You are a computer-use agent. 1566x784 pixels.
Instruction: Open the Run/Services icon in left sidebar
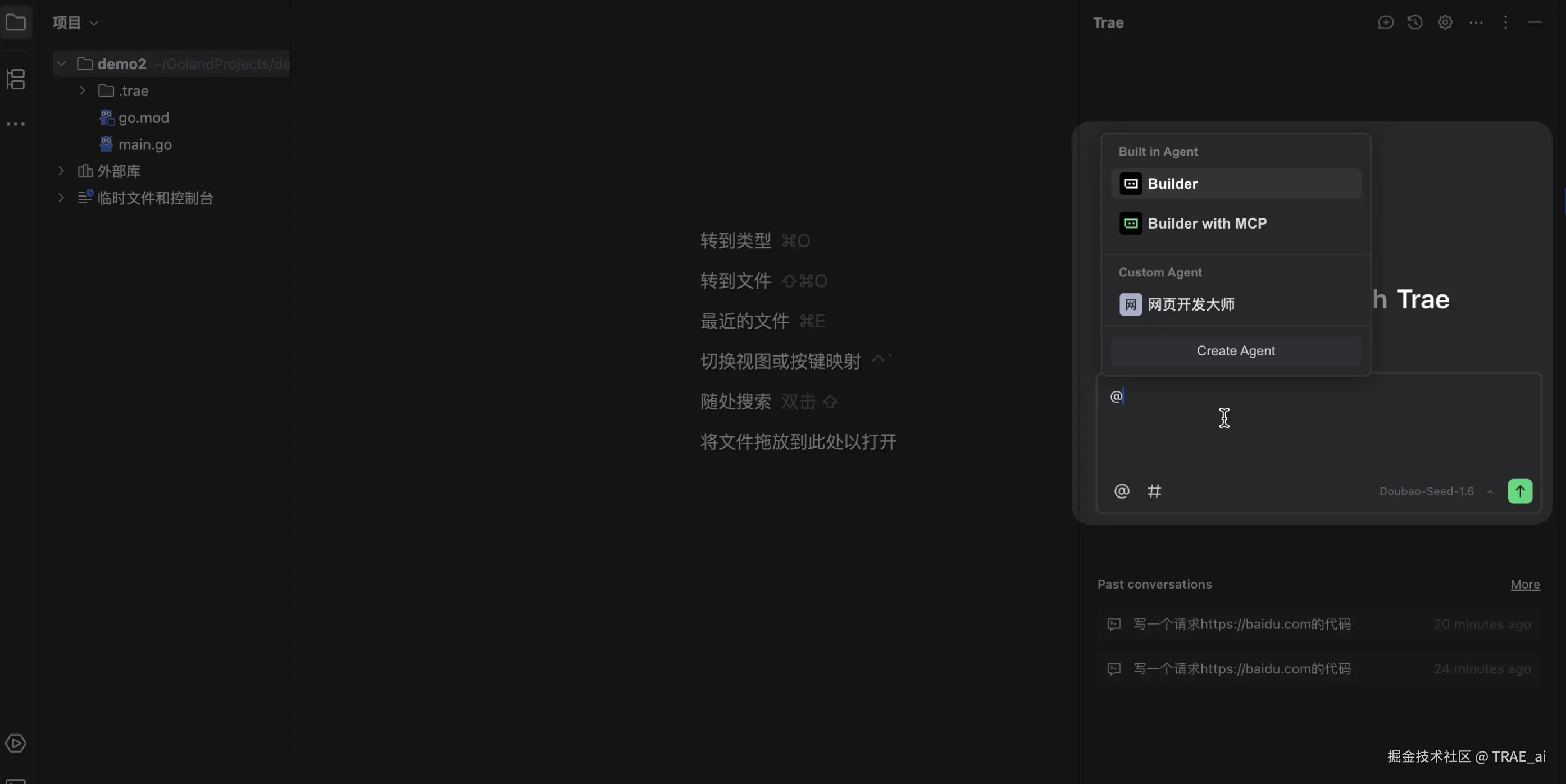(16, 743)
